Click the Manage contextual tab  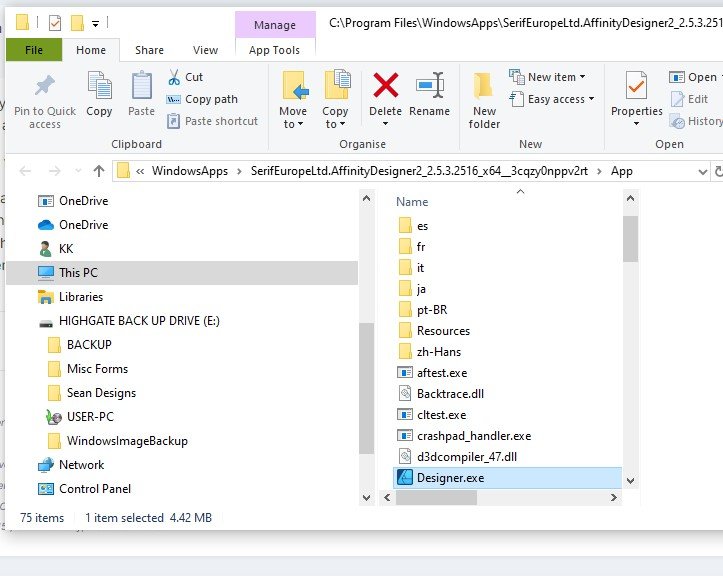275,25
